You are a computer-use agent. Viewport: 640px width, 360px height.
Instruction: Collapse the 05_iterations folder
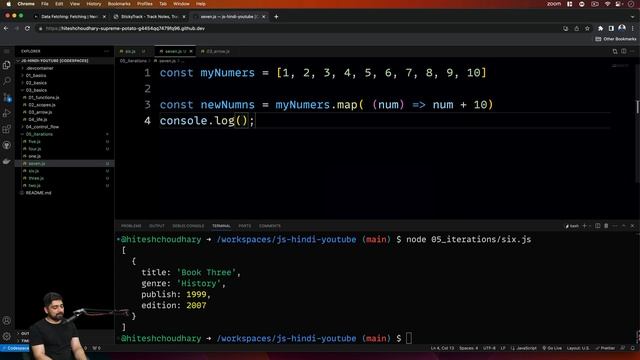(39, 134)
